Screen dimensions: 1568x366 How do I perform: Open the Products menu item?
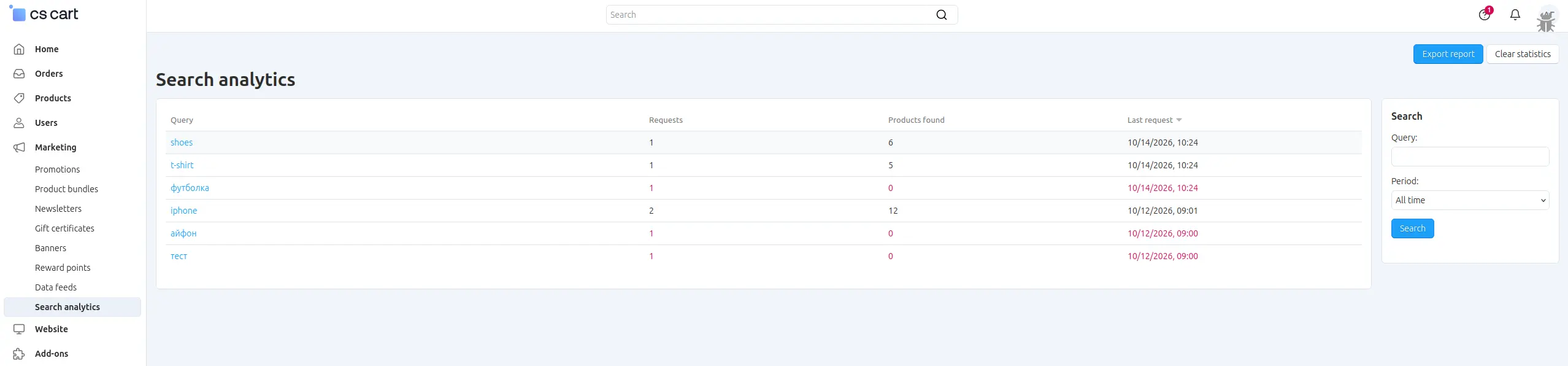tap(53, 98)
